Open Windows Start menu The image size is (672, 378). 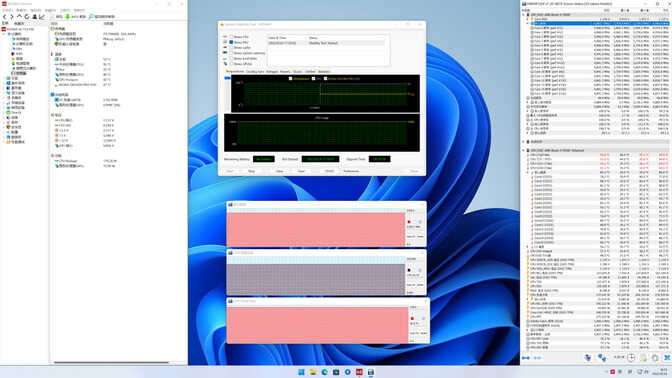301,372
